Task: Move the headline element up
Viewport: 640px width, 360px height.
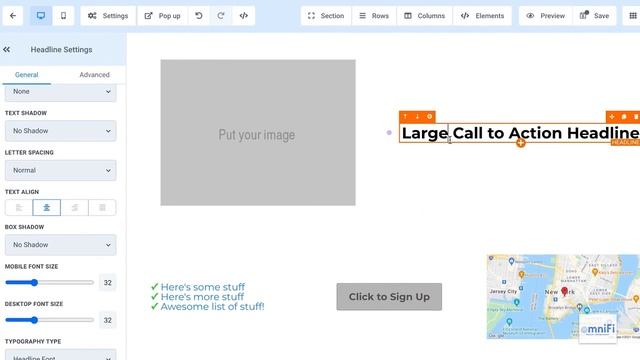Action: click(x=405, y=117)
